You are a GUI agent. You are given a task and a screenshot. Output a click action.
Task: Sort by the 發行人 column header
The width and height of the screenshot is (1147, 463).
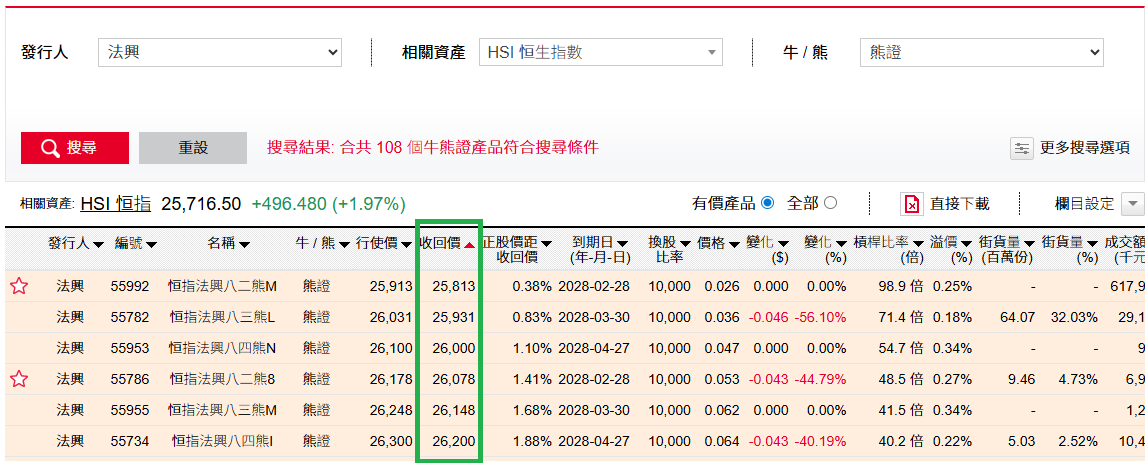tap(76, 244)
